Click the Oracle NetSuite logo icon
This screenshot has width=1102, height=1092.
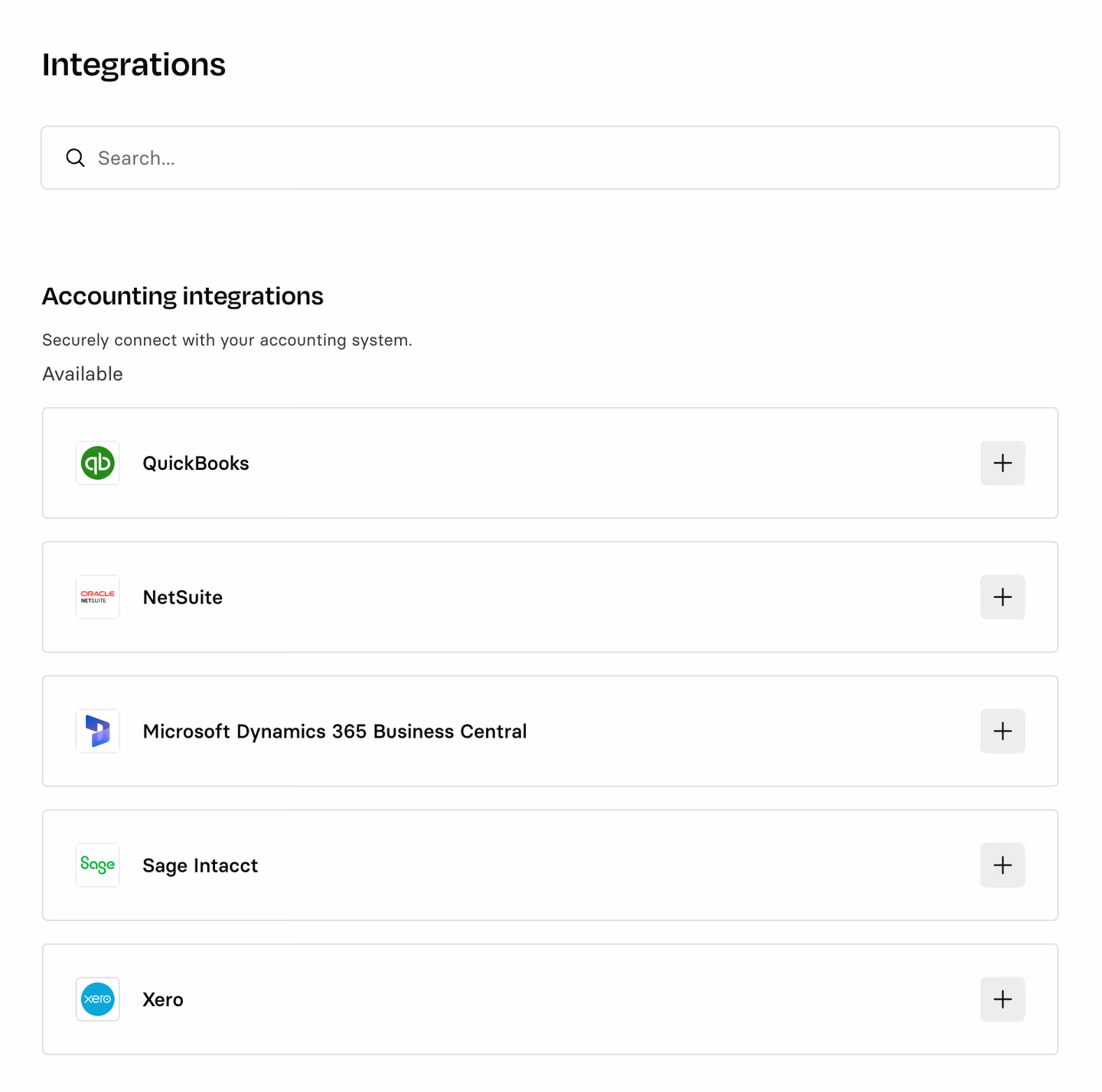(98, 597)
